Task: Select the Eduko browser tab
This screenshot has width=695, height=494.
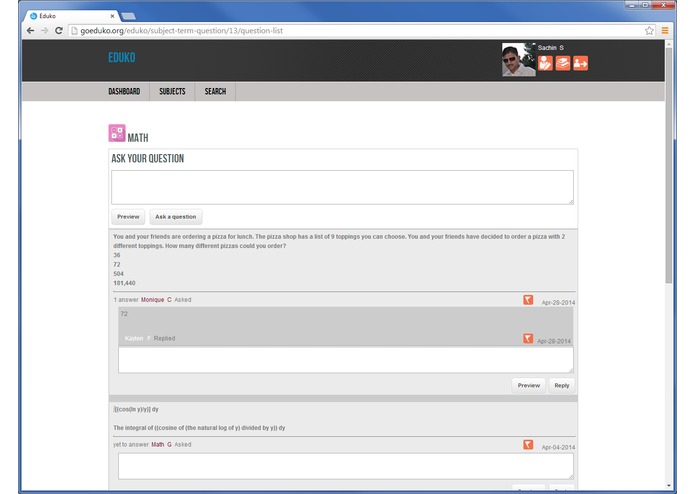Action: tap(71, 16)
